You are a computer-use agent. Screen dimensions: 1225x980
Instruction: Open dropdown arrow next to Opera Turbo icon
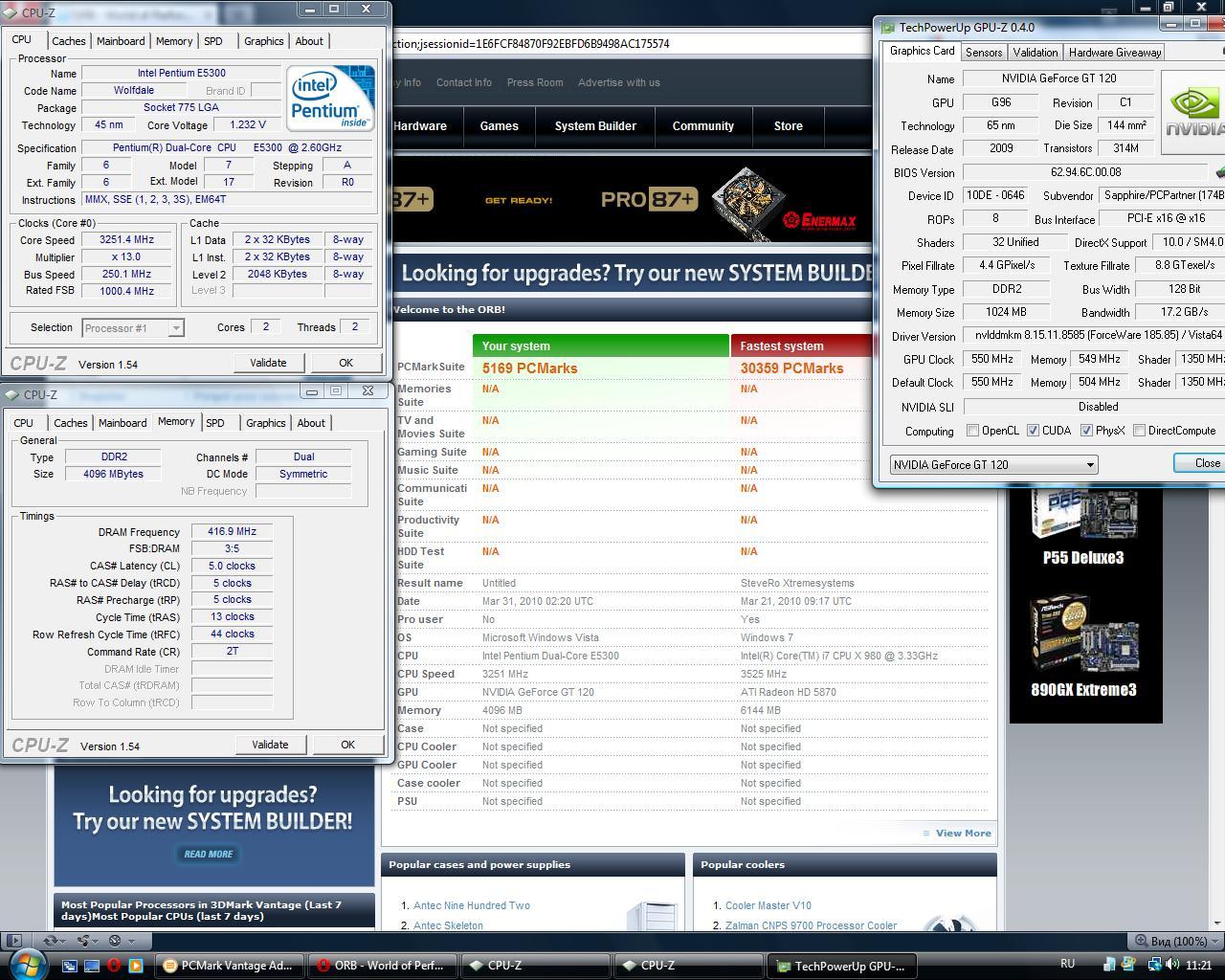[129, 941]
